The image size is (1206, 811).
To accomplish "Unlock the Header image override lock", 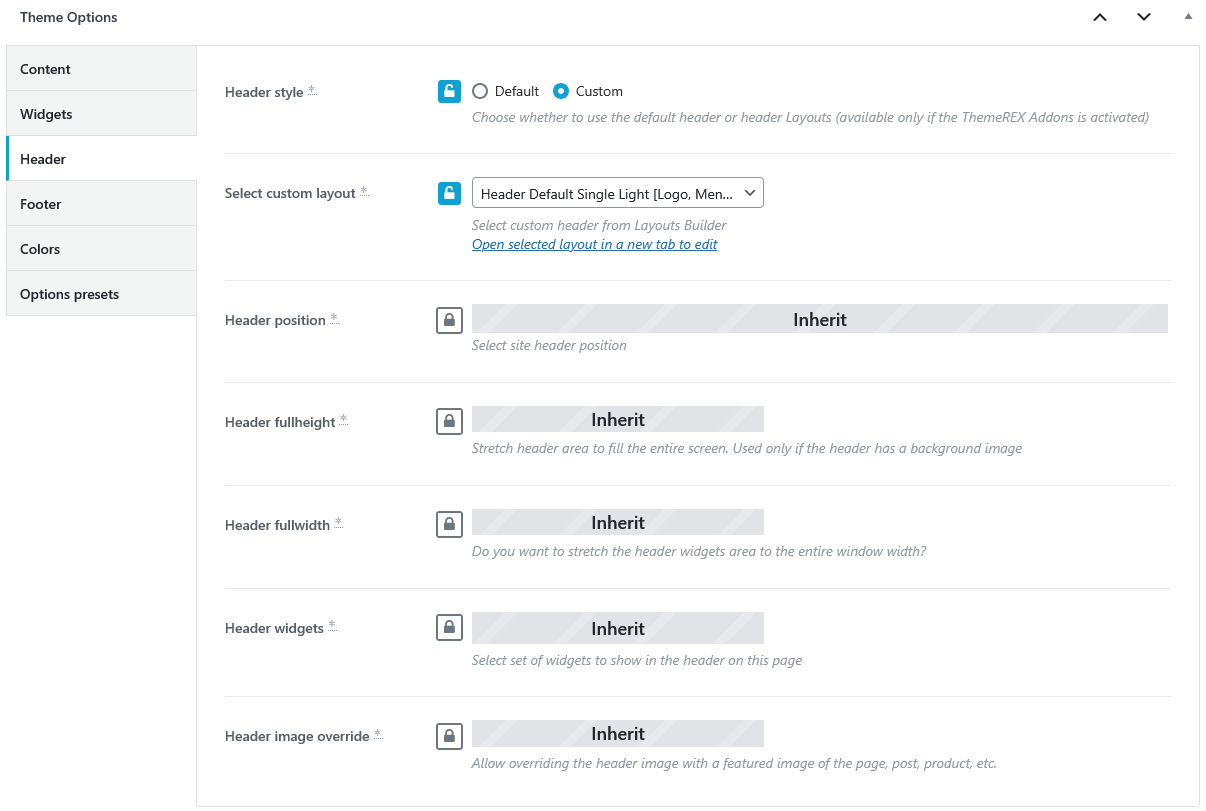I will [450, 736].
